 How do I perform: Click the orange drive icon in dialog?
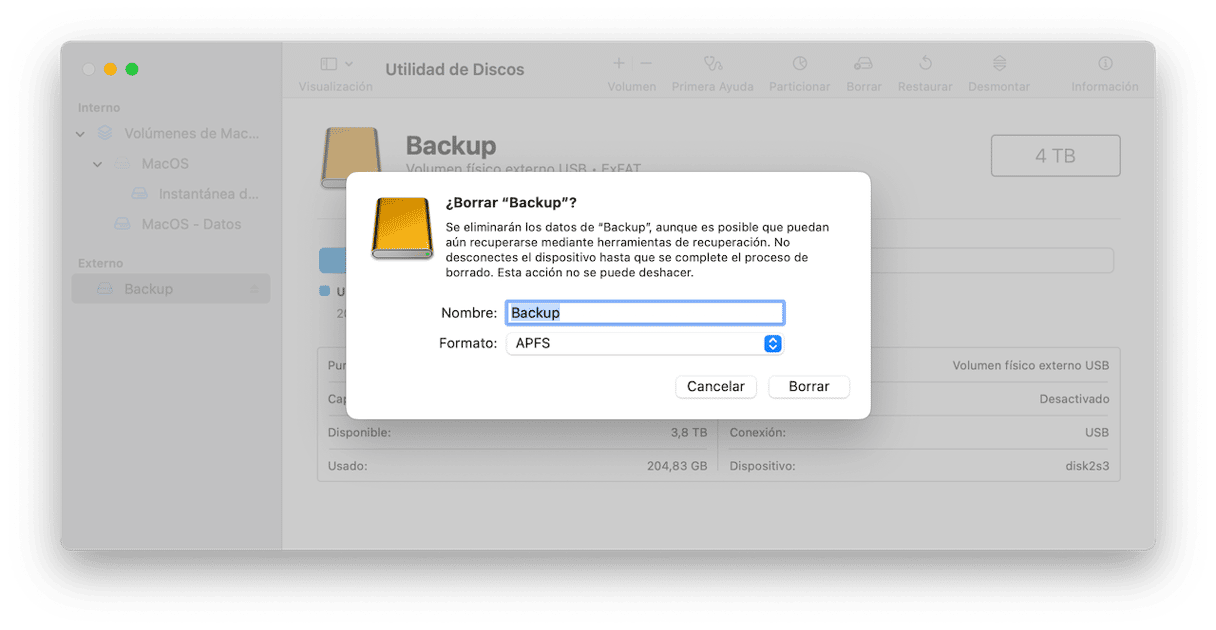pyautogui.click(x=401, y=229)
